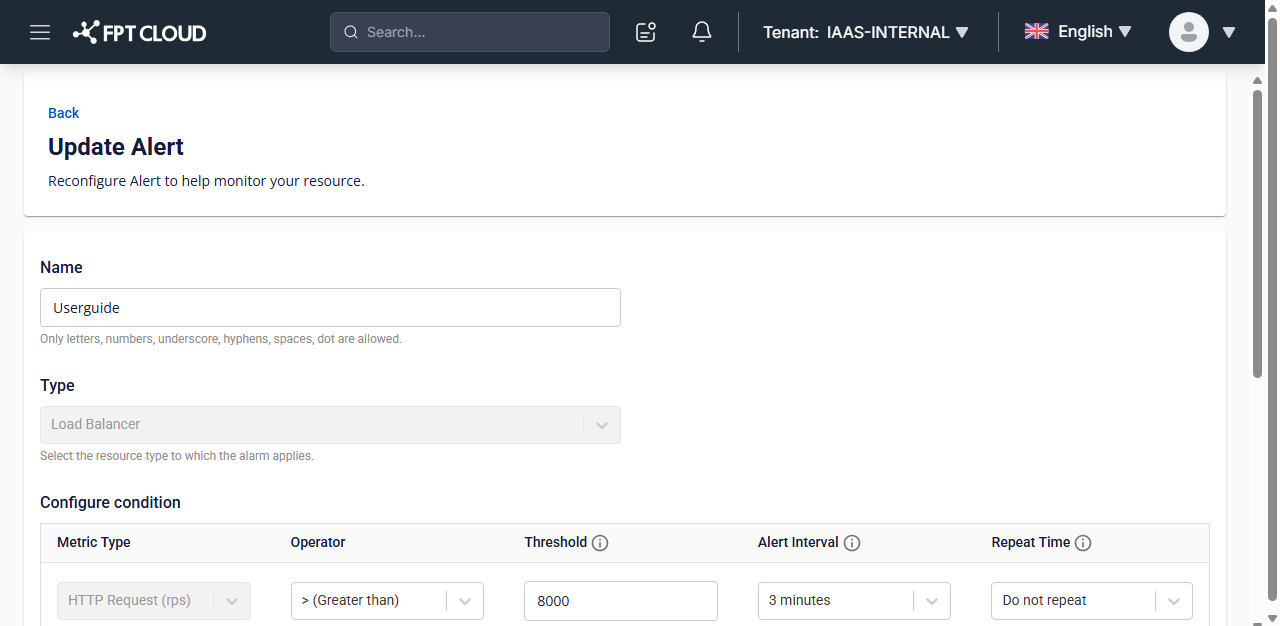Click the Metric Type column header
This screenshot has height=626, width=1280.
tap(94, 543)
